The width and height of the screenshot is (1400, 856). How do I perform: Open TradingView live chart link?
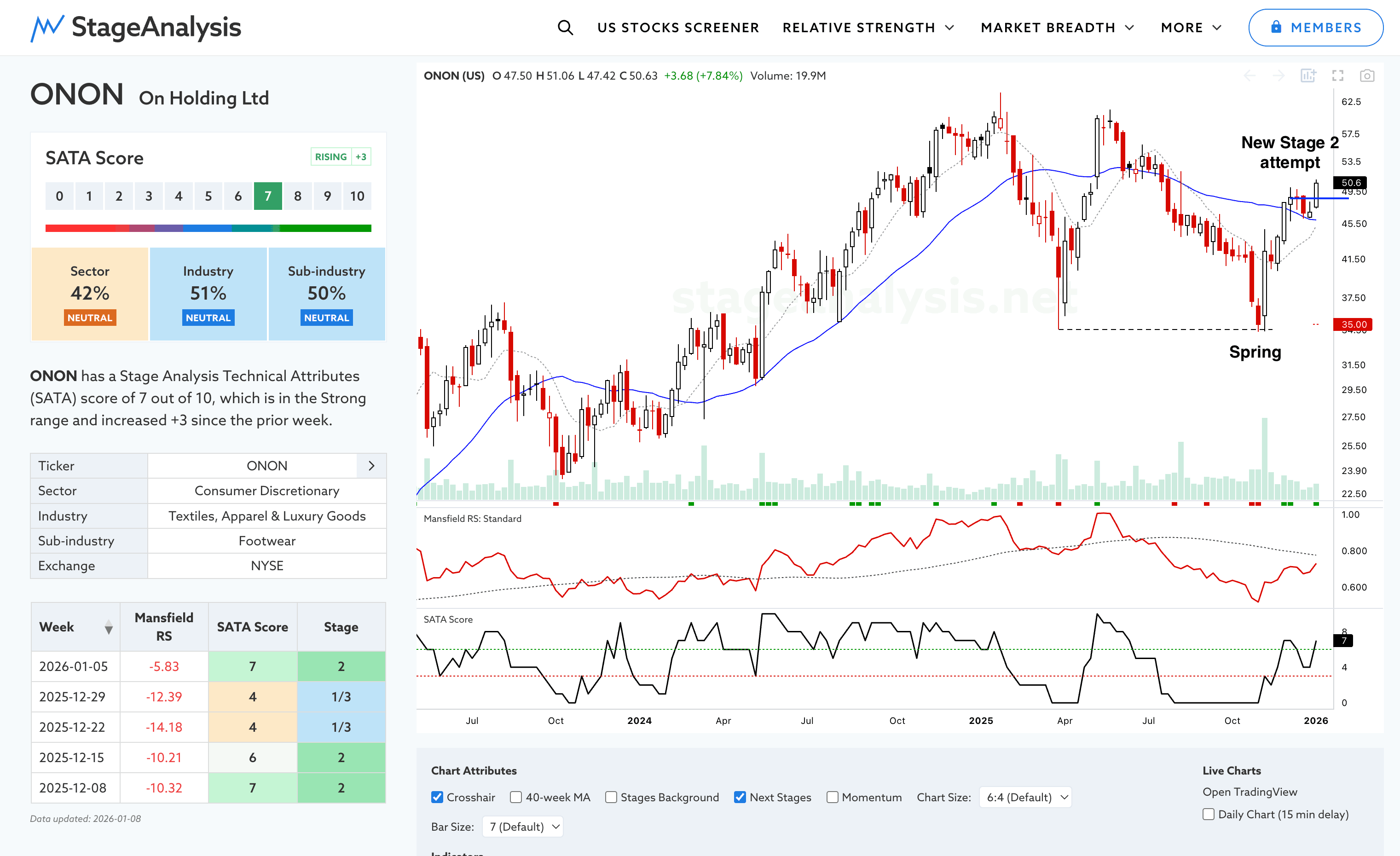(1250, 791)
